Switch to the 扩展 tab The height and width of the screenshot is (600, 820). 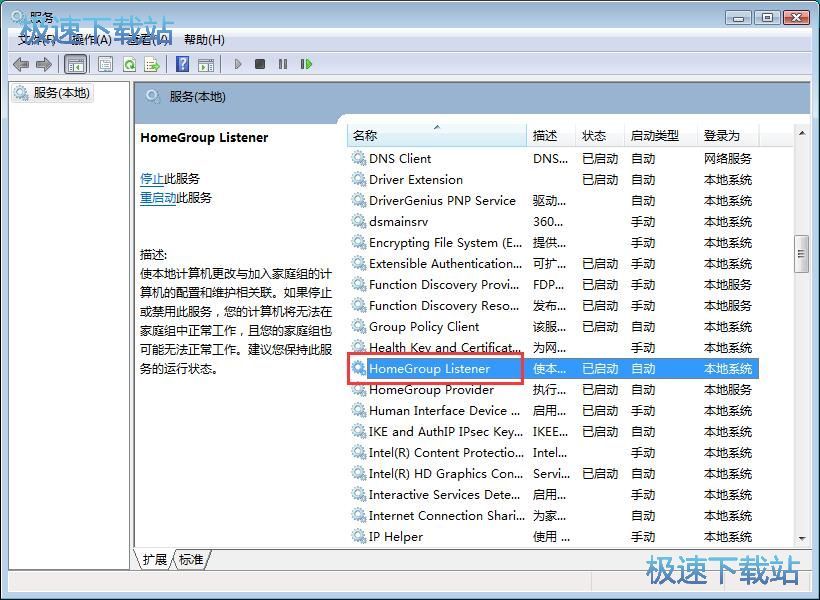click(155, 560)
